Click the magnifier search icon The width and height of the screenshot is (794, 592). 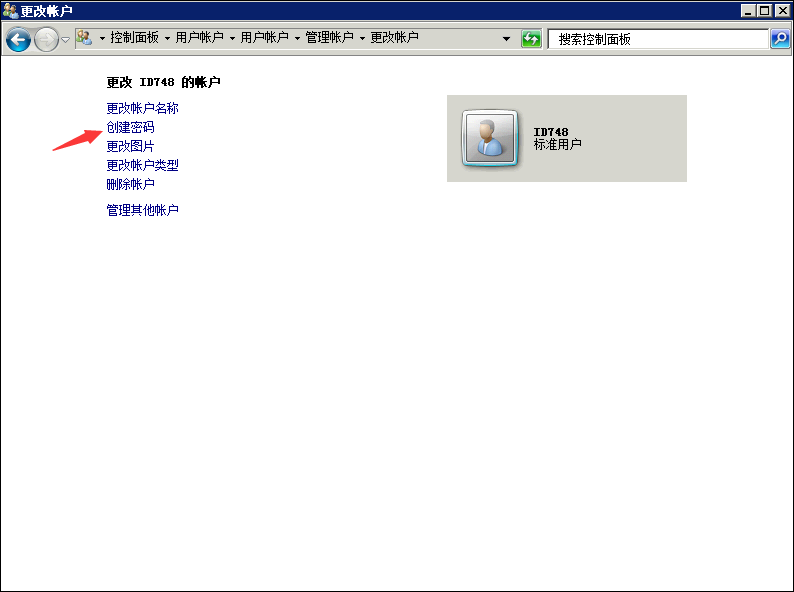click(780, 39)
